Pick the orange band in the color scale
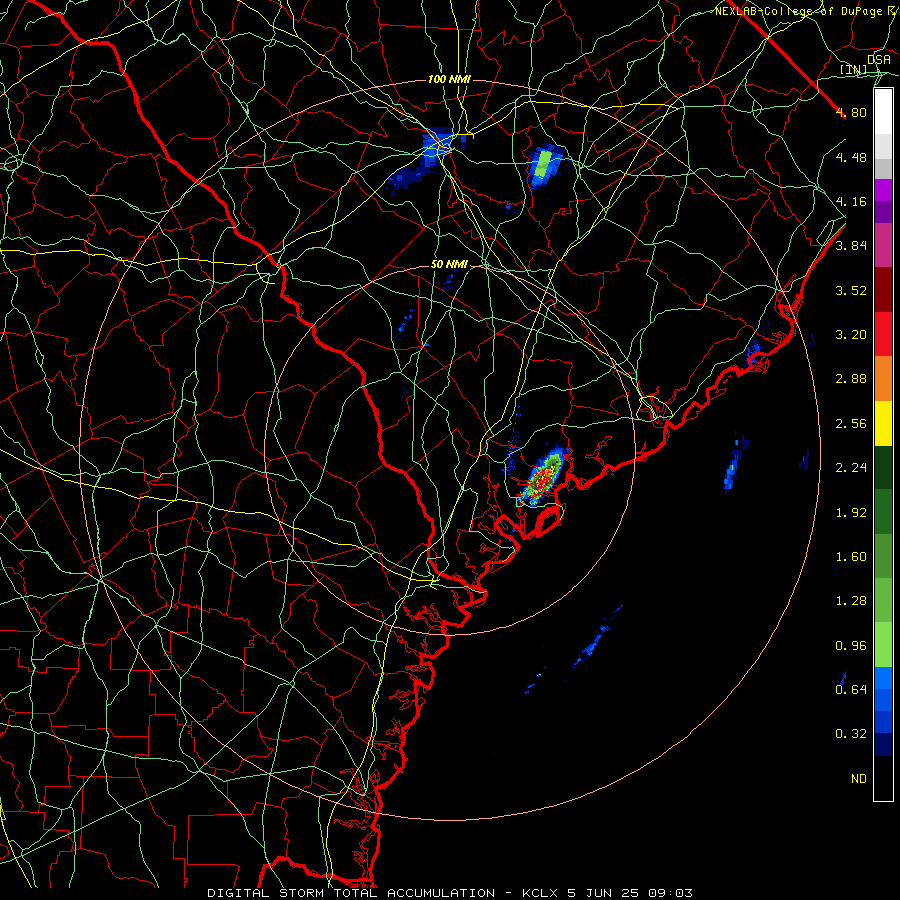The height and width of the screenshot is (900, 900). click(883, 379)
